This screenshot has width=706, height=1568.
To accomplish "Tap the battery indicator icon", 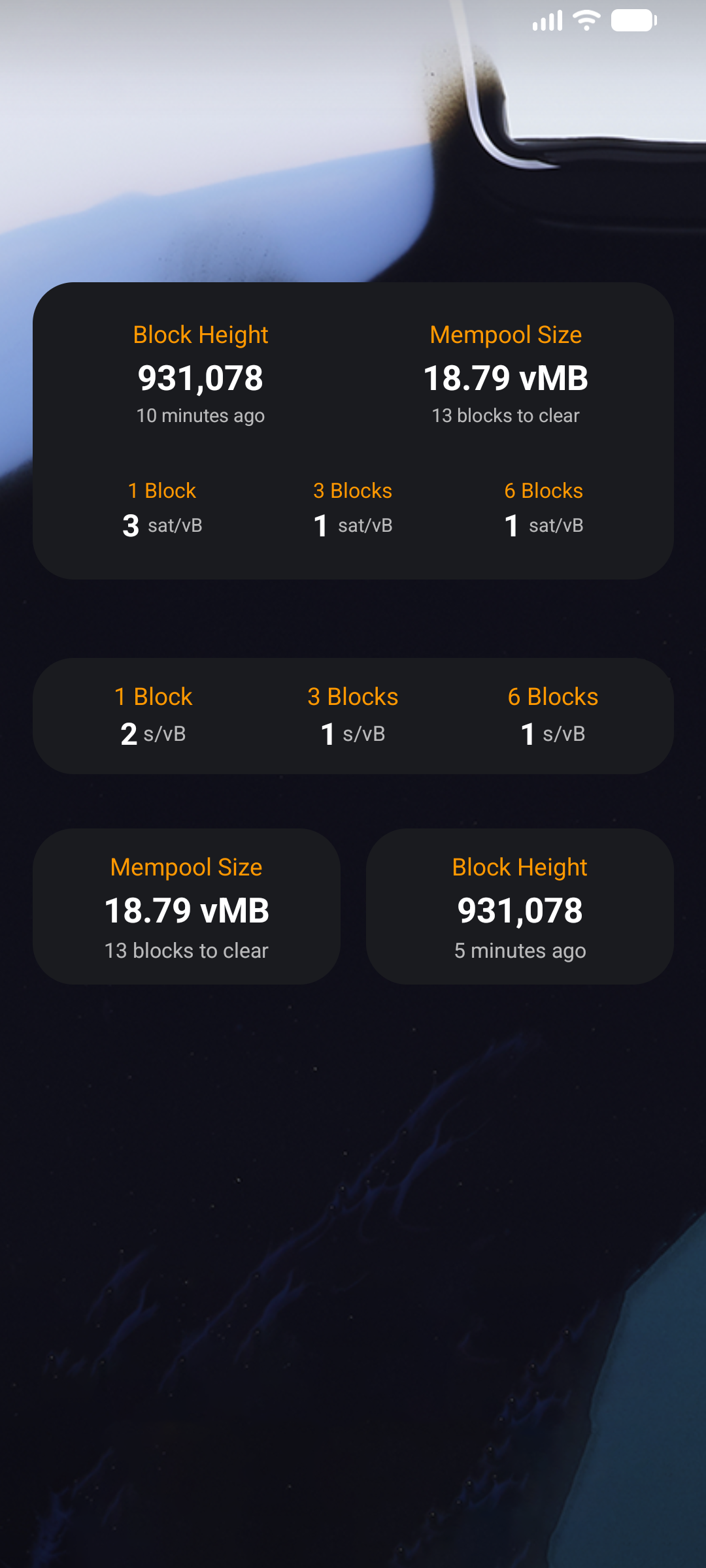I will coord(633,20).
